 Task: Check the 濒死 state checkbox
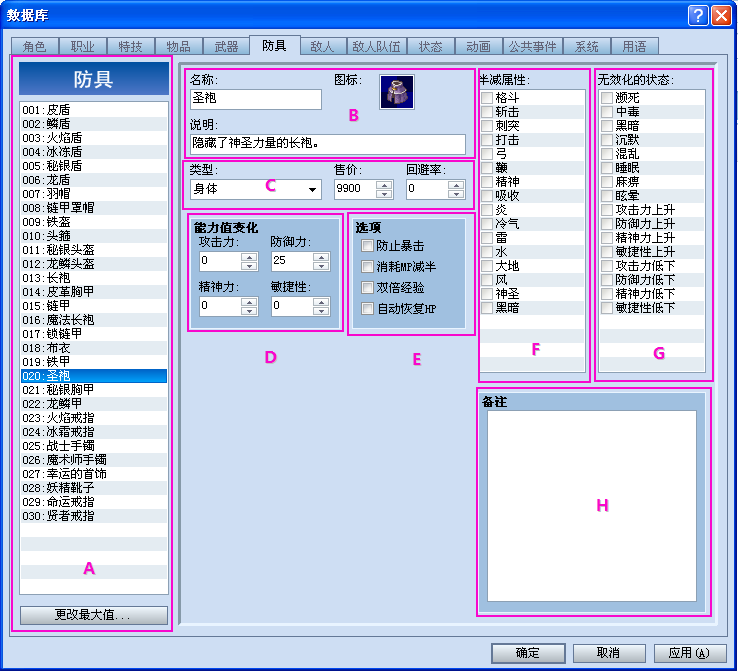point(607,98)
